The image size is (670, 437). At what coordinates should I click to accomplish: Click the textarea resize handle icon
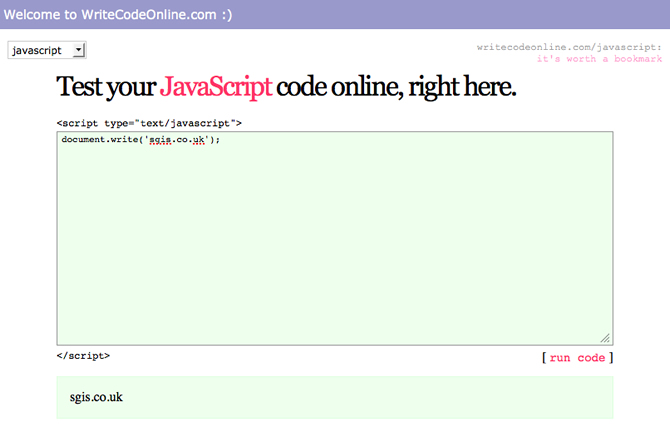pos(605,338)
